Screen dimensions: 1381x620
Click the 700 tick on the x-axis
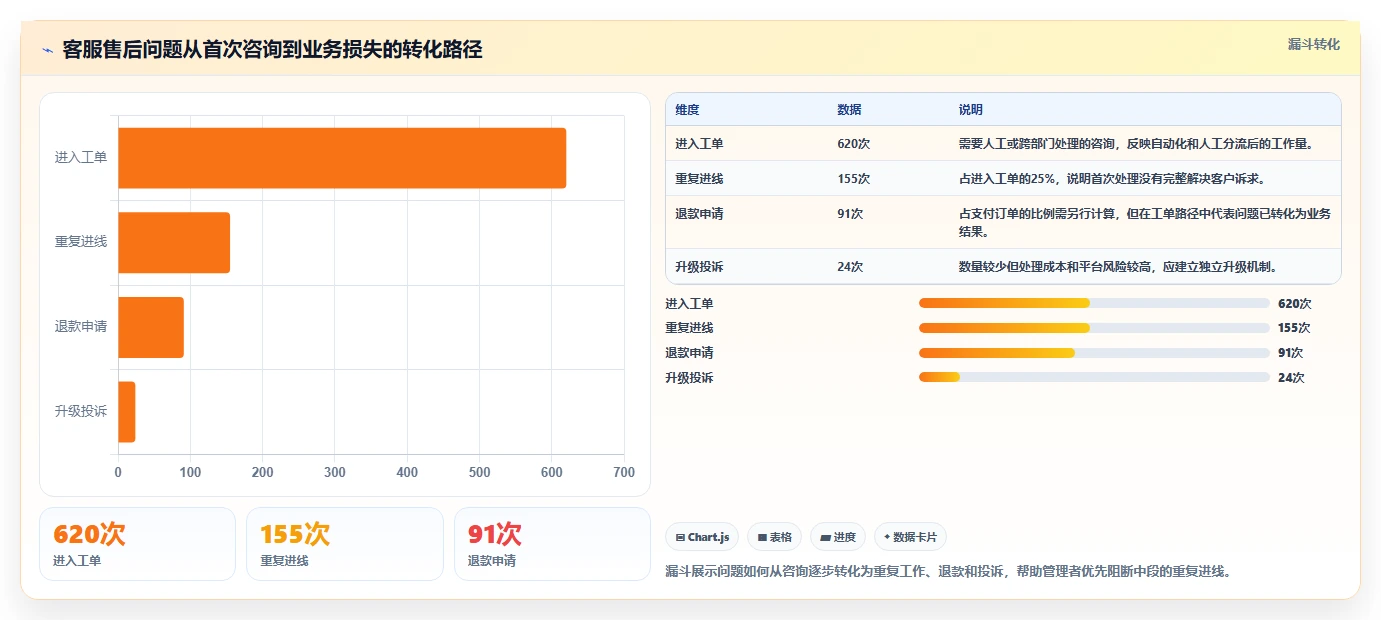click(x=624, y=472)
